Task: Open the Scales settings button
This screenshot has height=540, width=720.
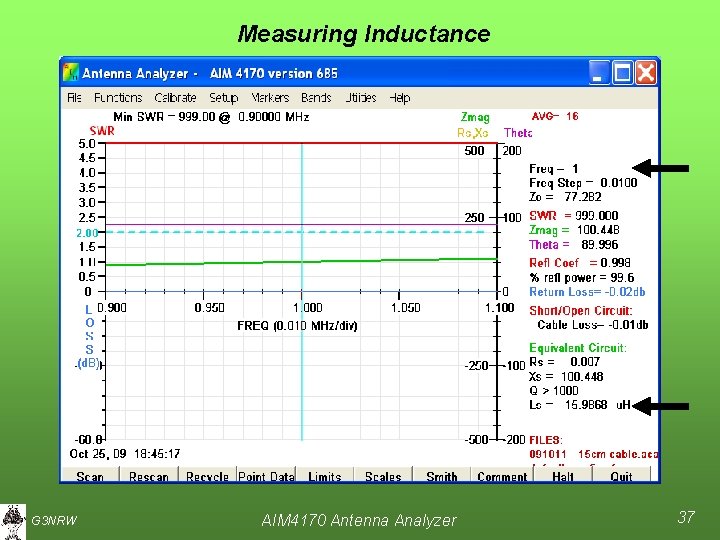Action: [x=383, y=475]
